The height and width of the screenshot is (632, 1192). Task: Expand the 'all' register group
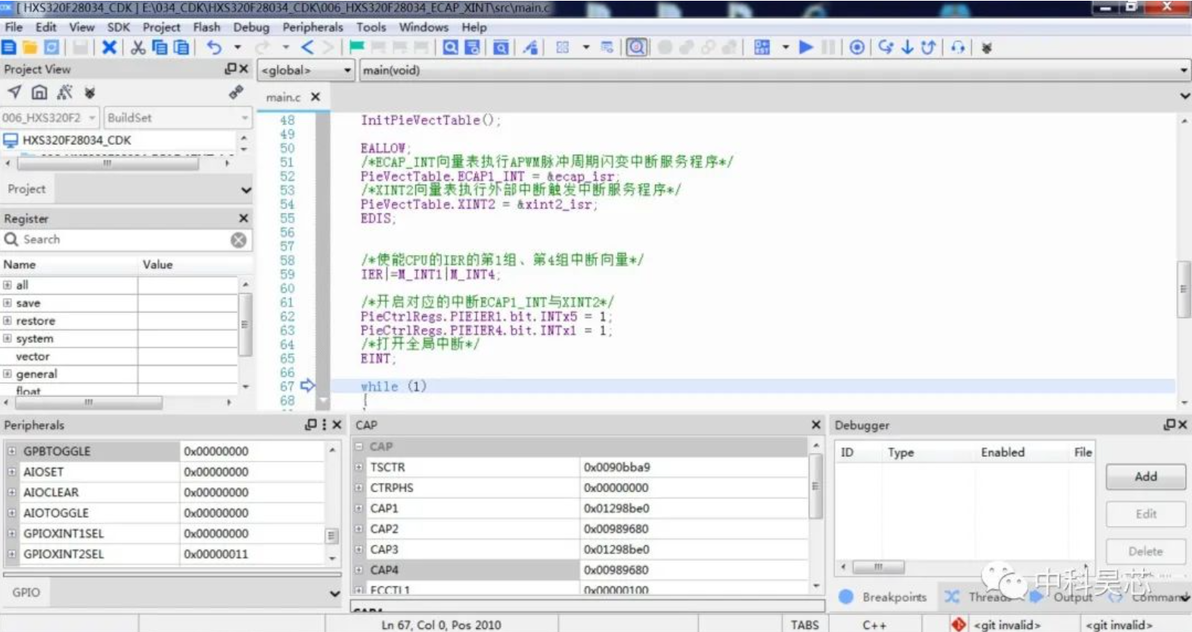tap(8, 284)
